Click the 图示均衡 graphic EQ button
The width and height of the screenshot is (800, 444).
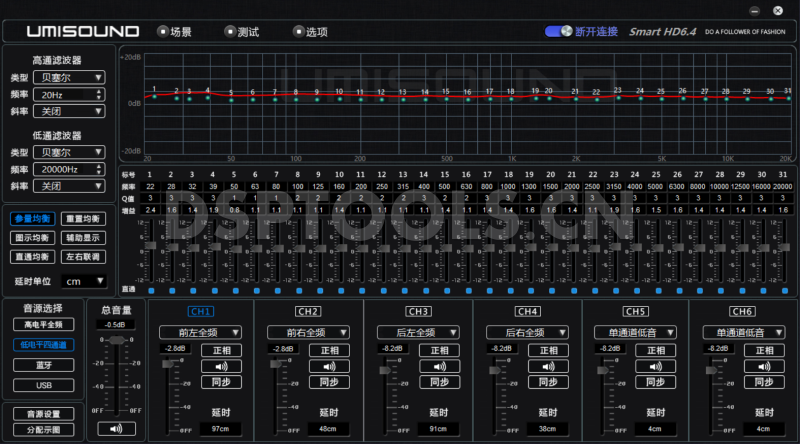coord(32,238)
